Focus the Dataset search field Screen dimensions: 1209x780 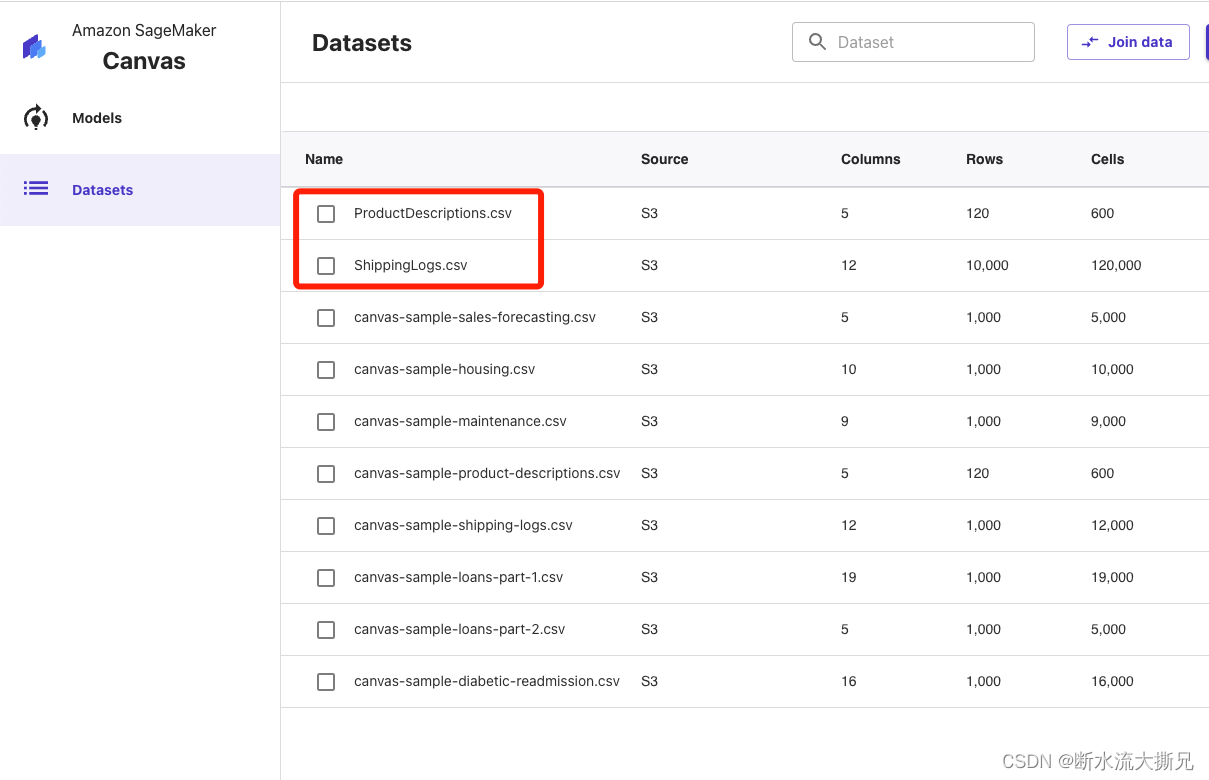[x=913, y=42]
